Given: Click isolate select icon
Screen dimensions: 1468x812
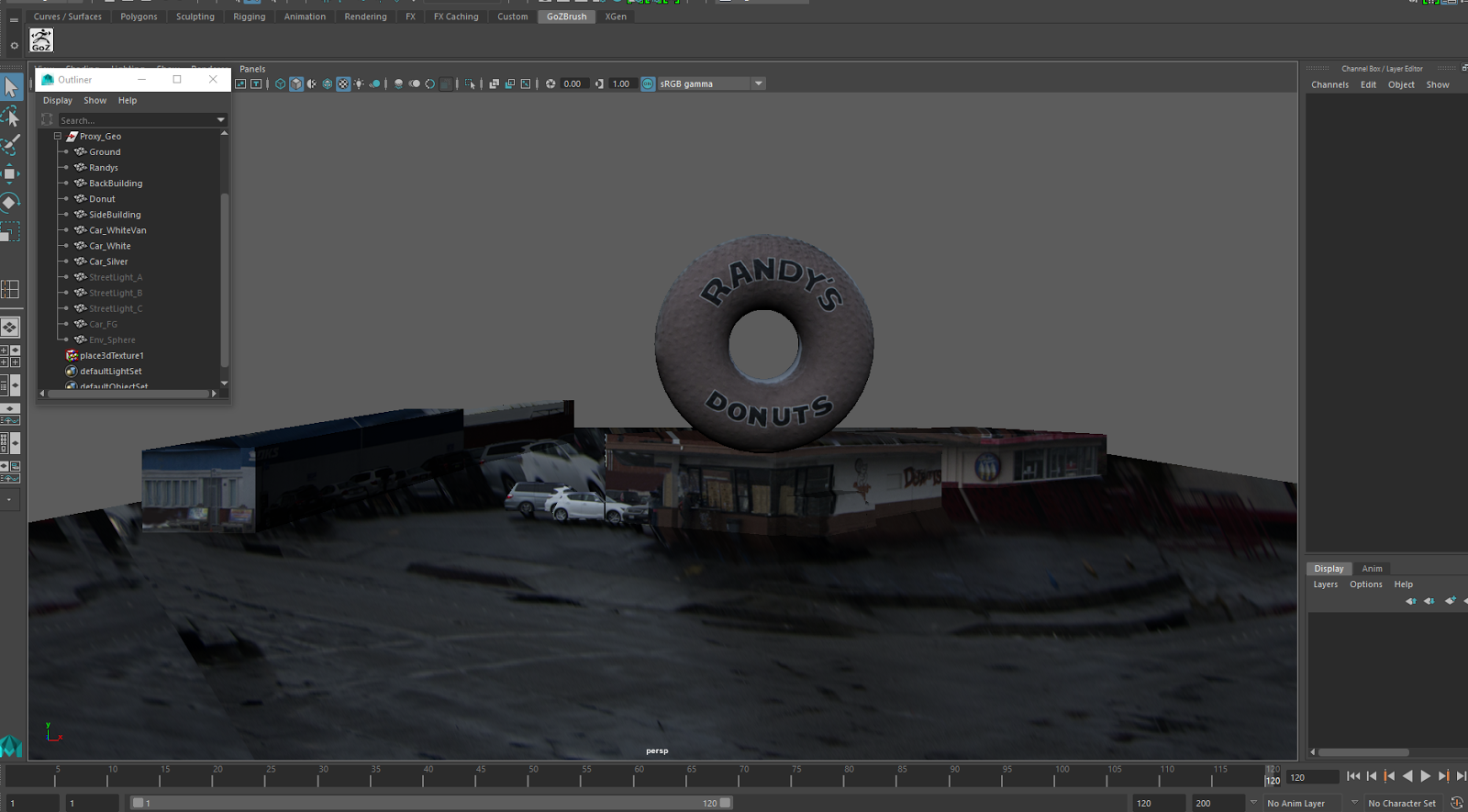Looking at the screenshot, I should [x=471, y=83].
